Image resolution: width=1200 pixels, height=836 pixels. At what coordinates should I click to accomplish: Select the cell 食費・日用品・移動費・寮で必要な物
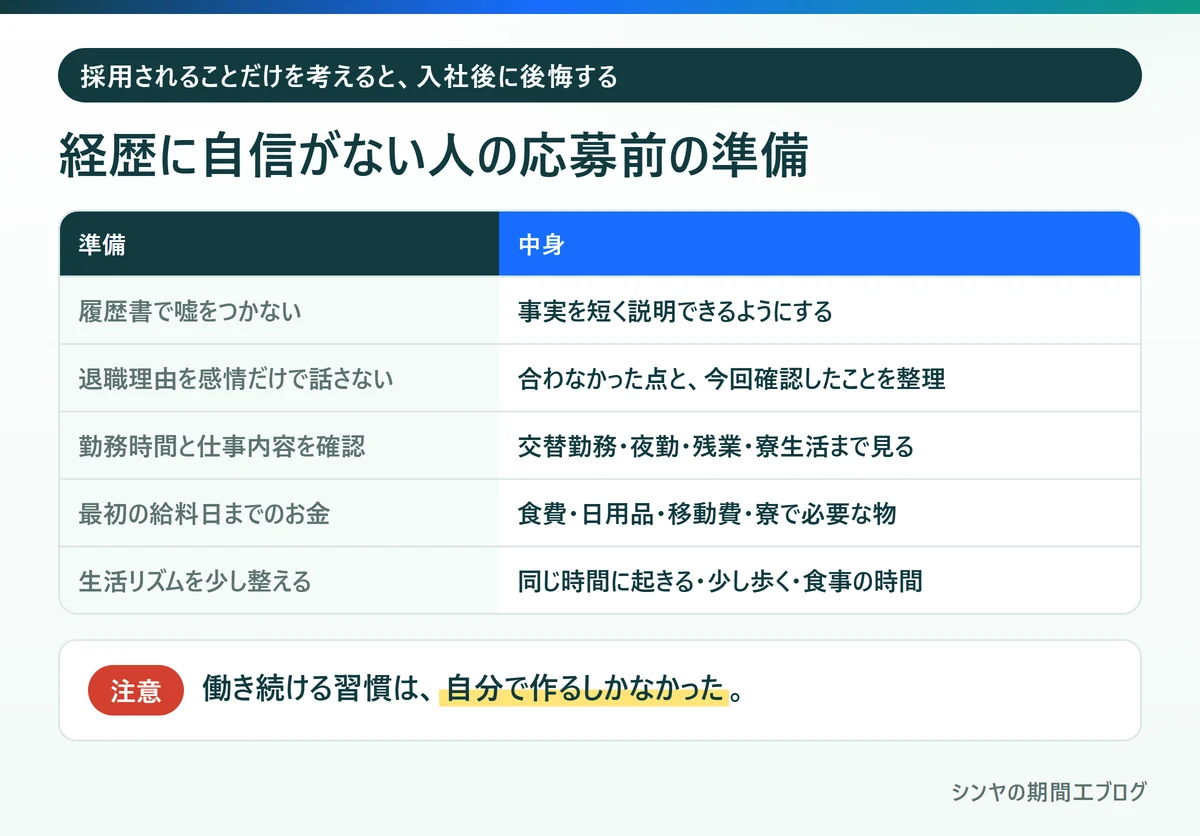tap(819, 513)
